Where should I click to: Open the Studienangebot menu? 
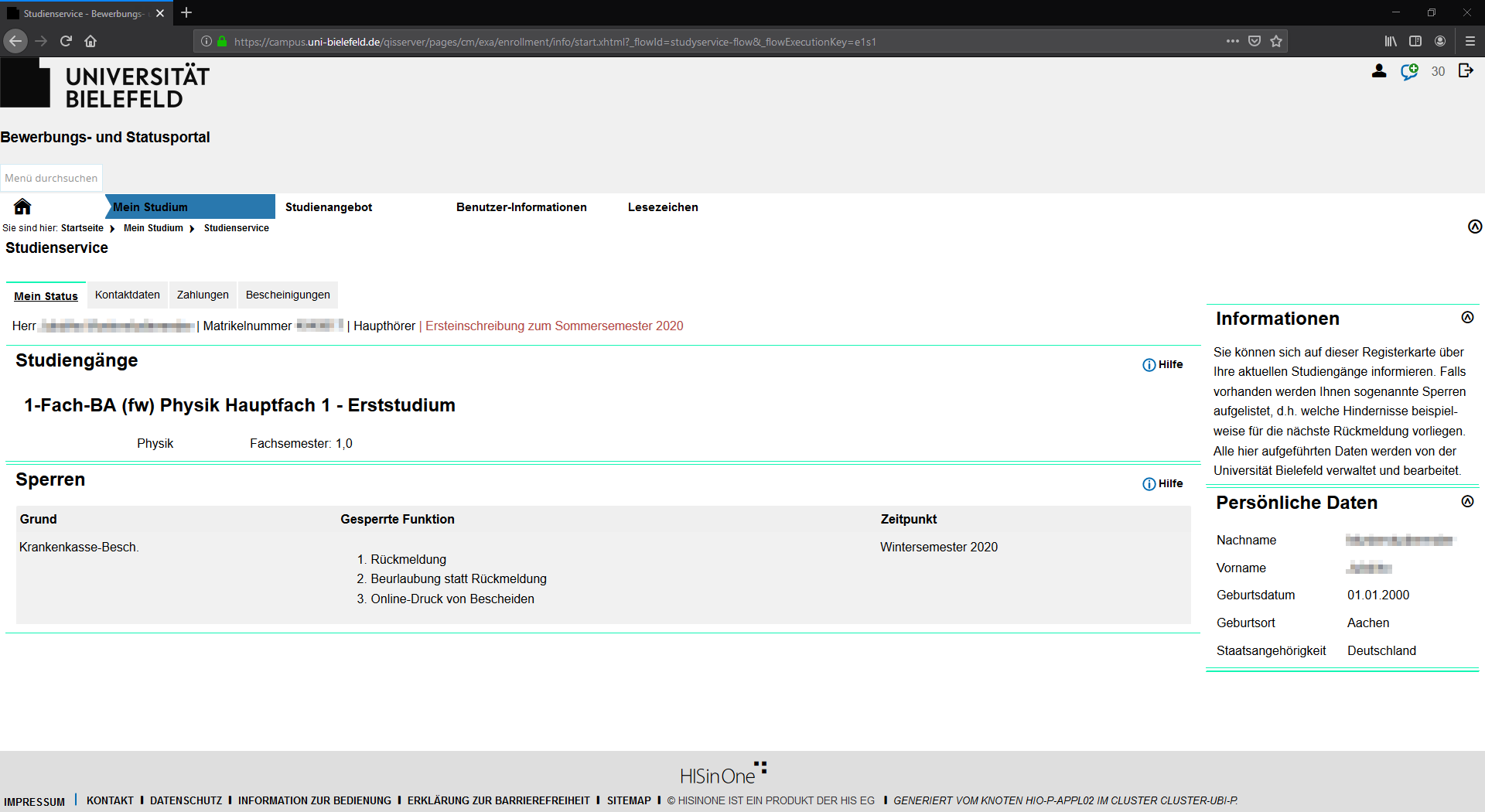coord(329,207)
